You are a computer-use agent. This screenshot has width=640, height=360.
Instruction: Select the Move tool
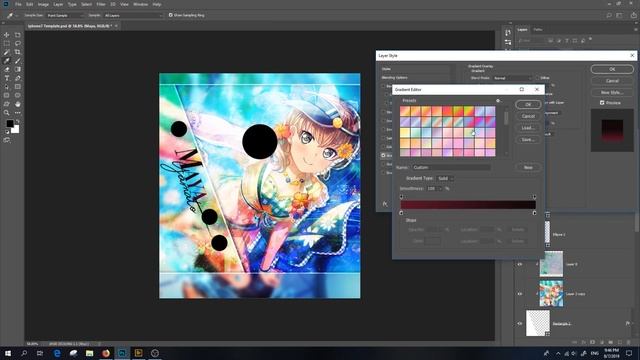(x=7, y=35)
